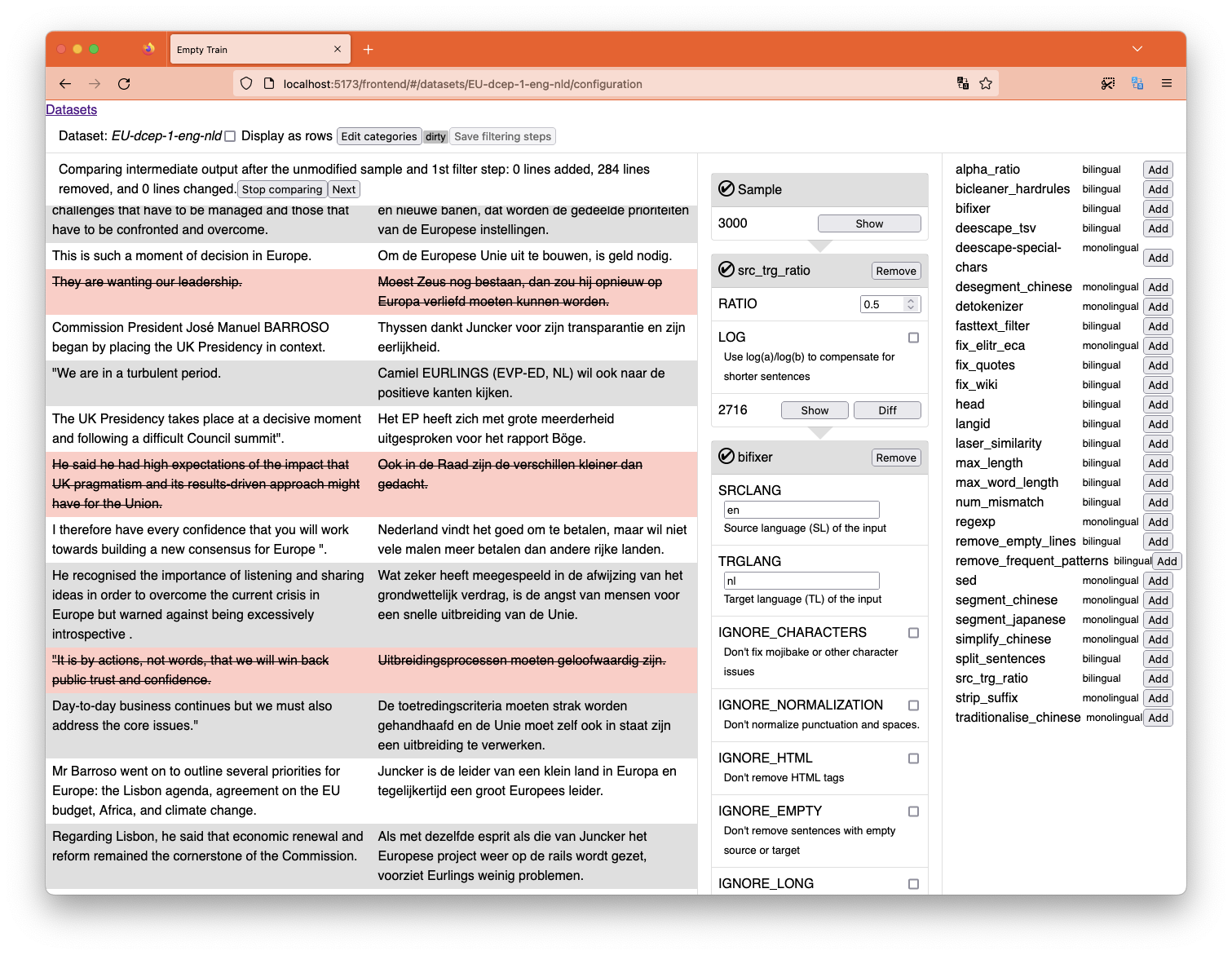Add the remove_frequent_patterns filter
This screenshot has width=1232, height=955.
(x=1167, y=561)
